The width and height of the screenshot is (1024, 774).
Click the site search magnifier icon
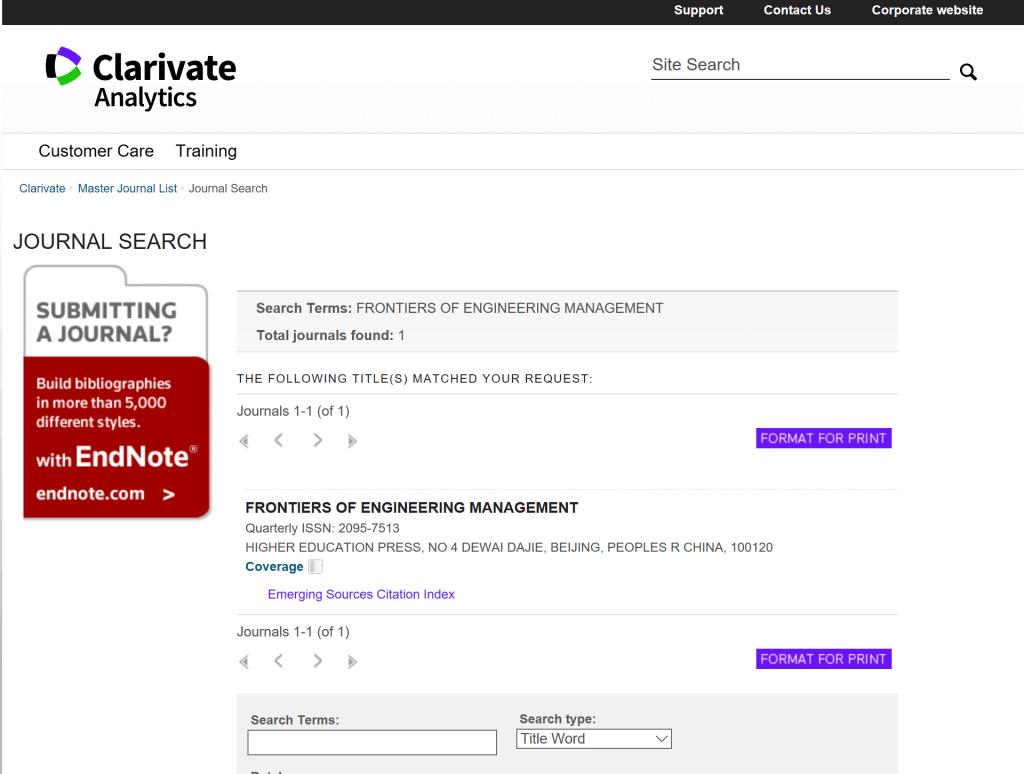pos(968,72)
